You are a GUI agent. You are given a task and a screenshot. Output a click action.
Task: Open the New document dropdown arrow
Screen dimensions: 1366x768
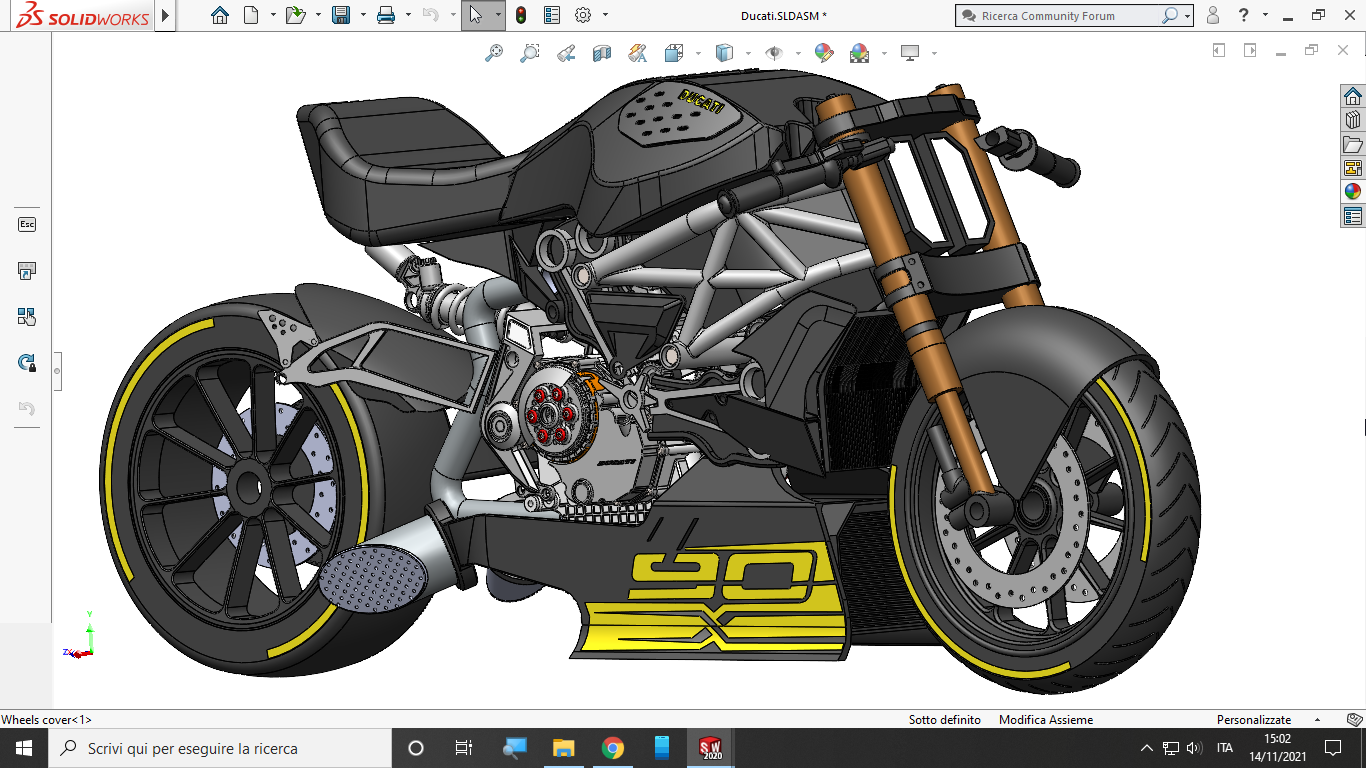click(x=273, y=15)
